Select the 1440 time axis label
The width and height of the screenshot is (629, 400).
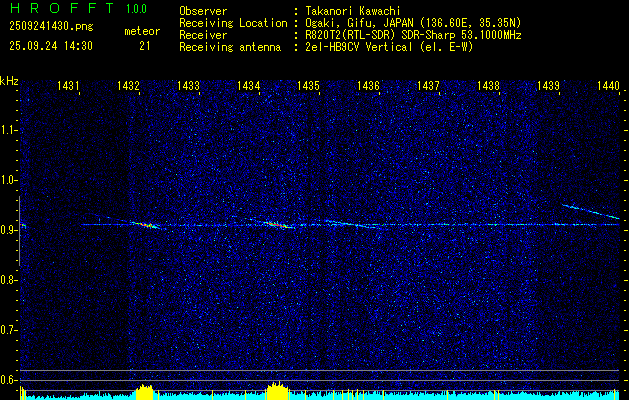(x=608, y=85)
